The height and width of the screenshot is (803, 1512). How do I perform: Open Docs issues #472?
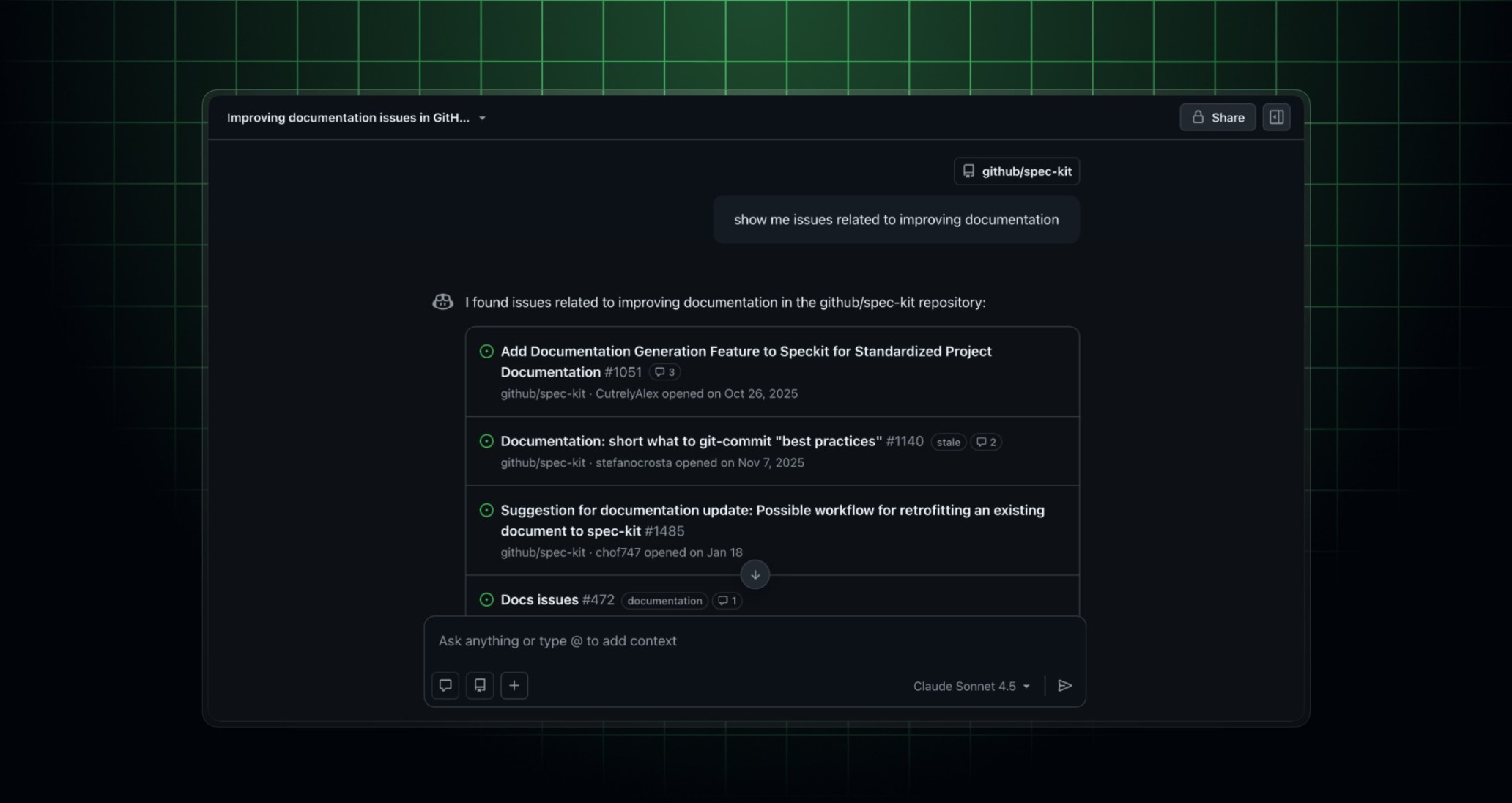point(539,599)
